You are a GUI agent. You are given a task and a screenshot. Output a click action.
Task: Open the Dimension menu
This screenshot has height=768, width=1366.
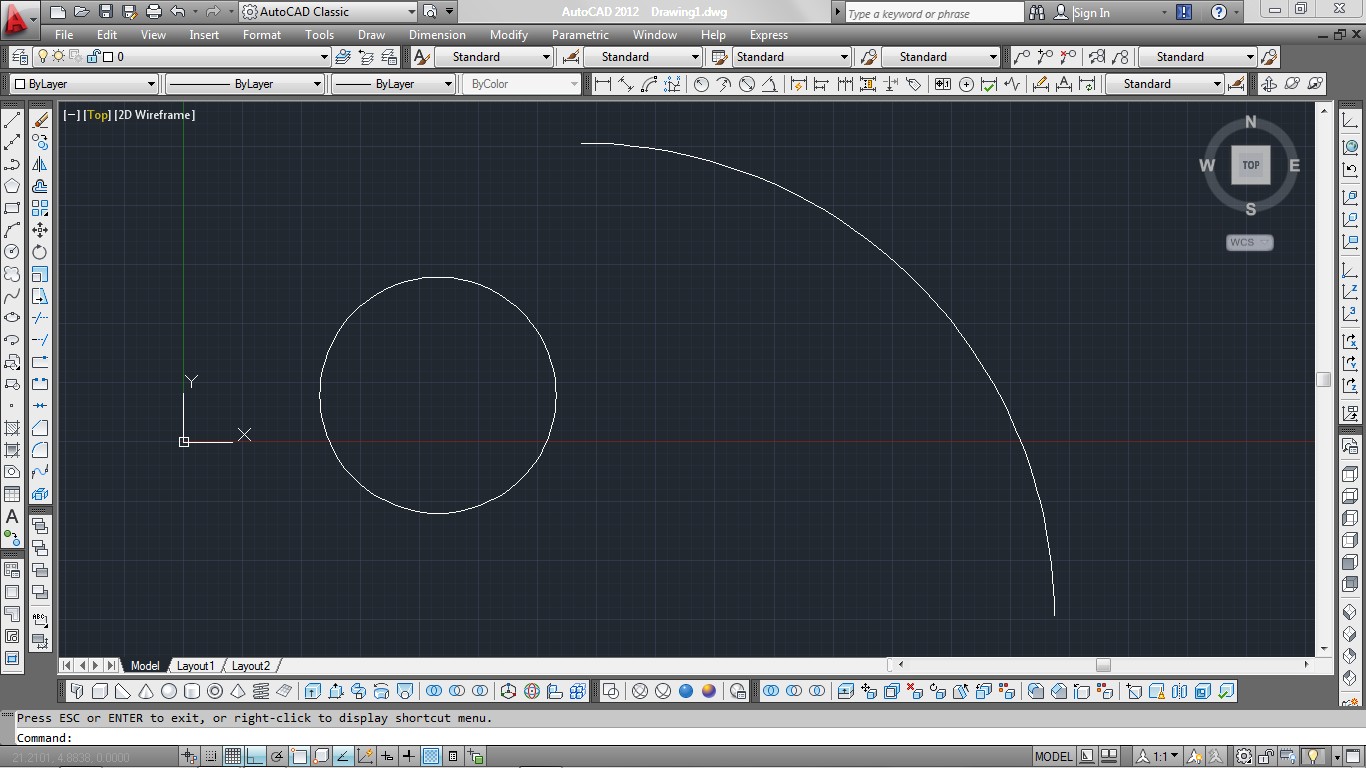(437, 35)
